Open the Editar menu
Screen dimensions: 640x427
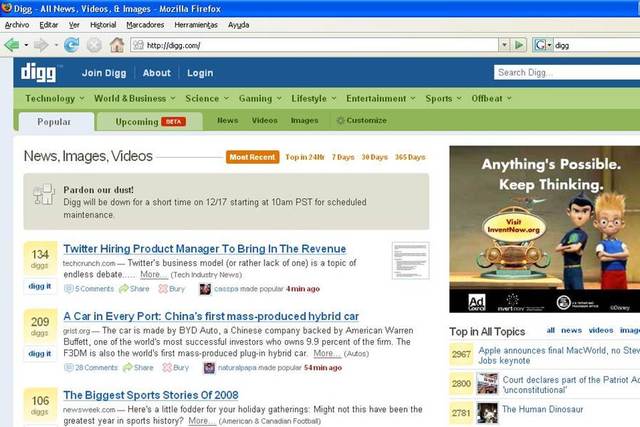click(x=49, y=25)
